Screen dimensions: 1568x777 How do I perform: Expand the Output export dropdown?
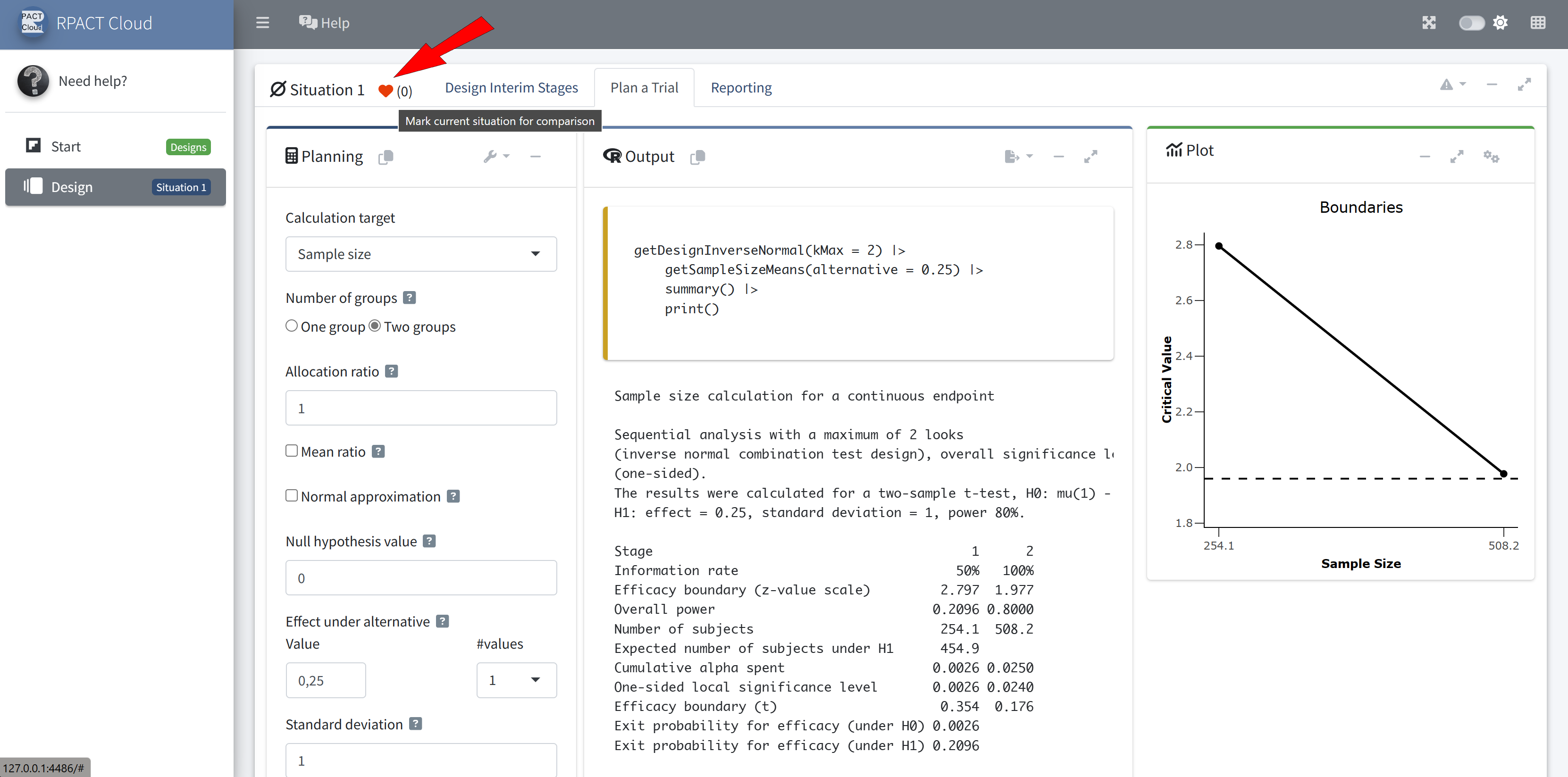tap(1018, 156)
